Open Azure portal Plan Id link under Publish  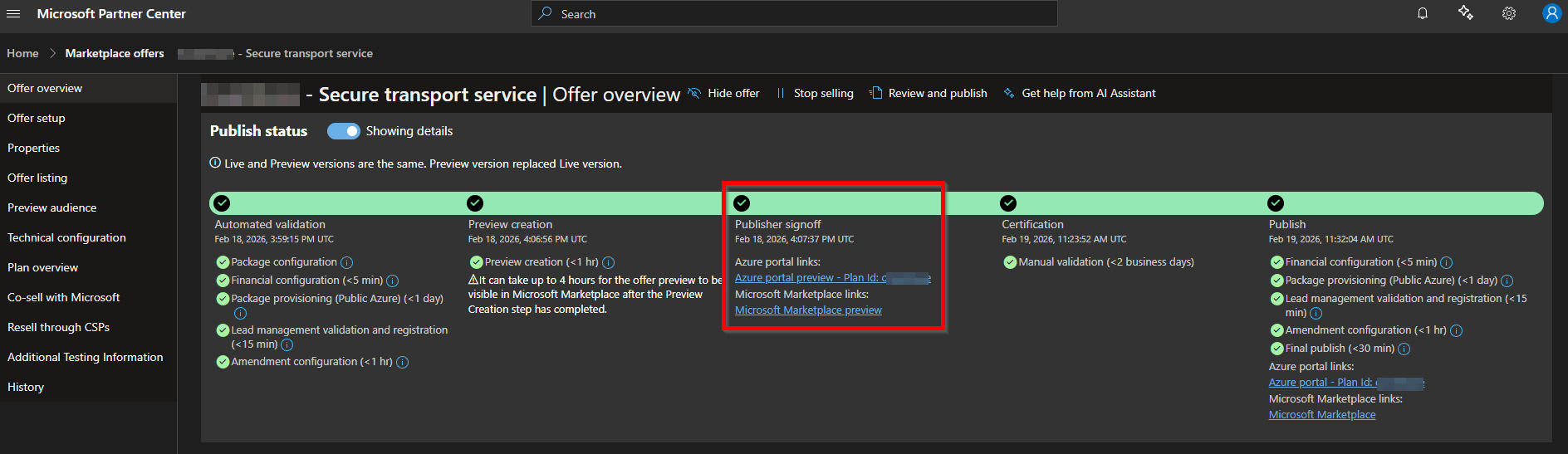tap(1347, 383)
